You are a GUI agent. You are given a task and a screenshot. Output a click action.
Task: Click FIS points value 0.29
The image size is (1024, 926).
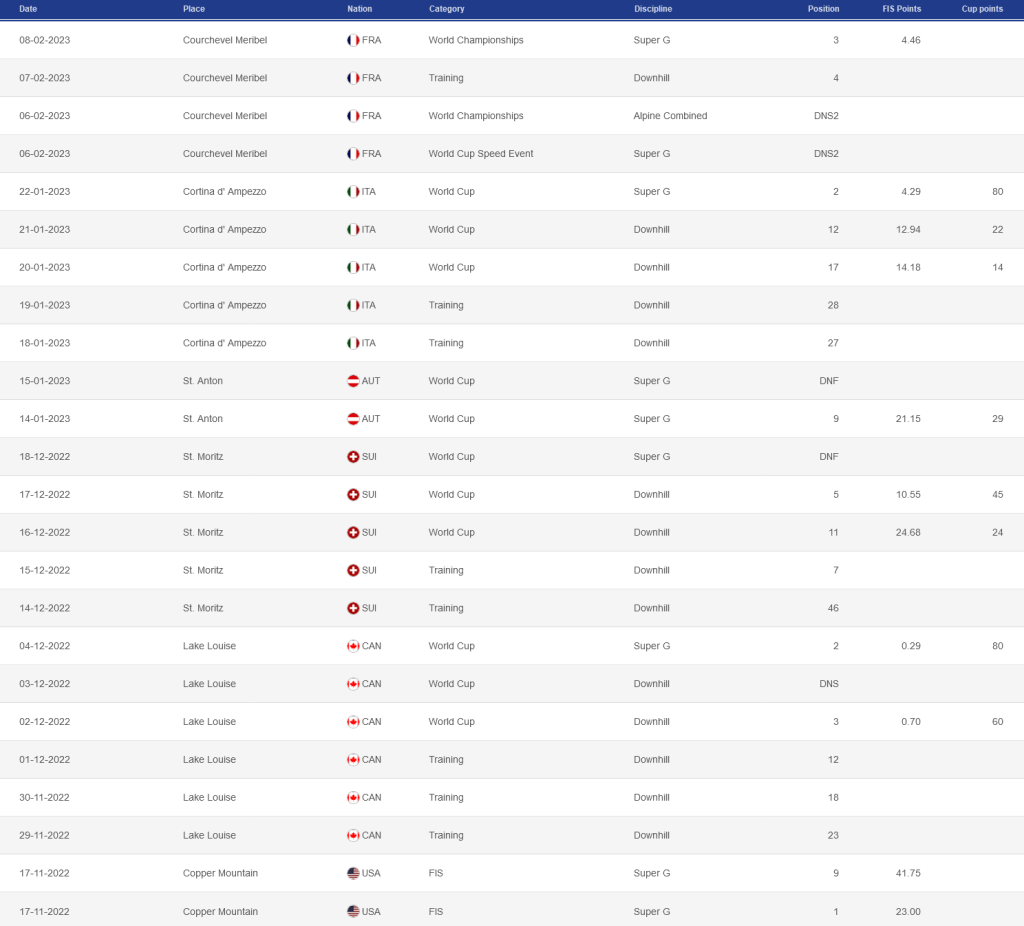[910, 646]
